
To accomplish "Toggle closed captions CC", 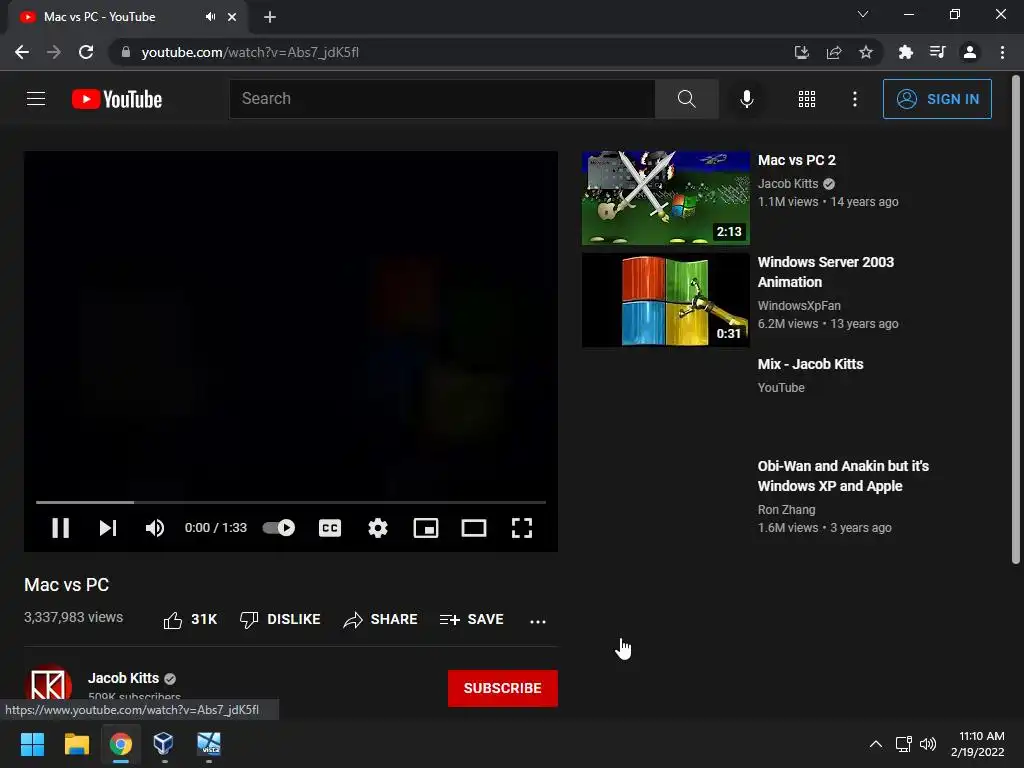I will [x=330, y=528].
